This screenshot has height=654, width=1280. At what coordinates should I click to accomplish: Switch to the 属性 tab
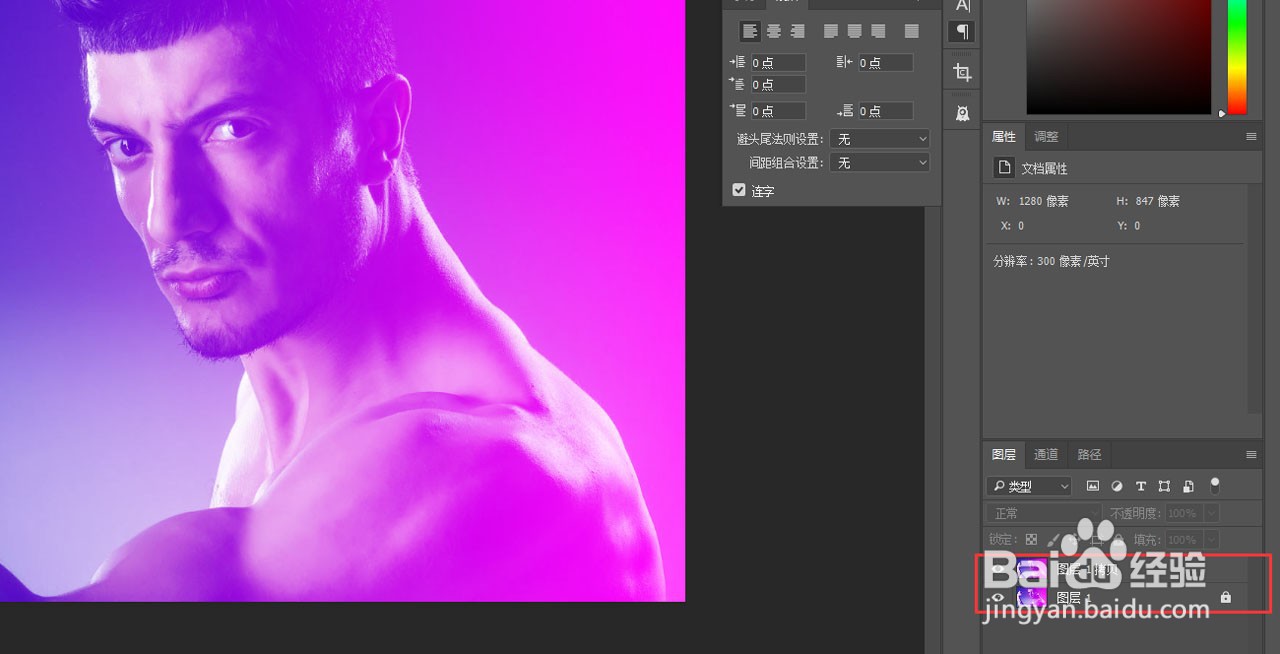(x=1004, y=136)
